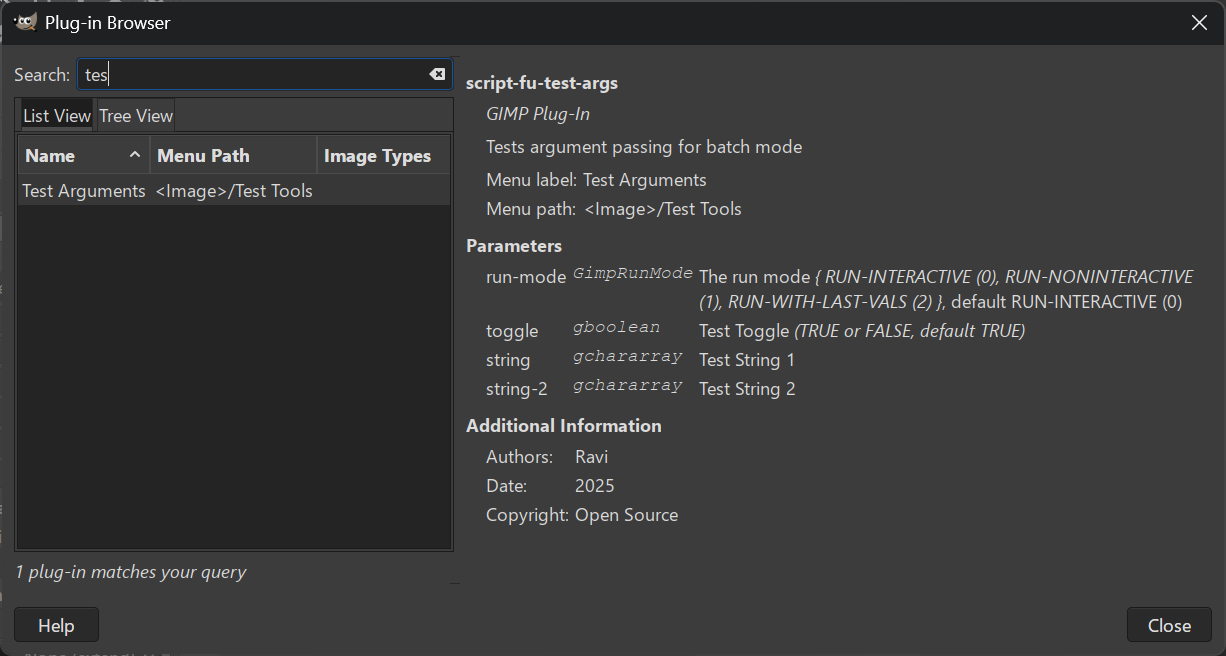The width and height of the screenshot is (1226, 656).
Task: Open Help for the Plug-in Browser
Action: click(x=56, y=625)
